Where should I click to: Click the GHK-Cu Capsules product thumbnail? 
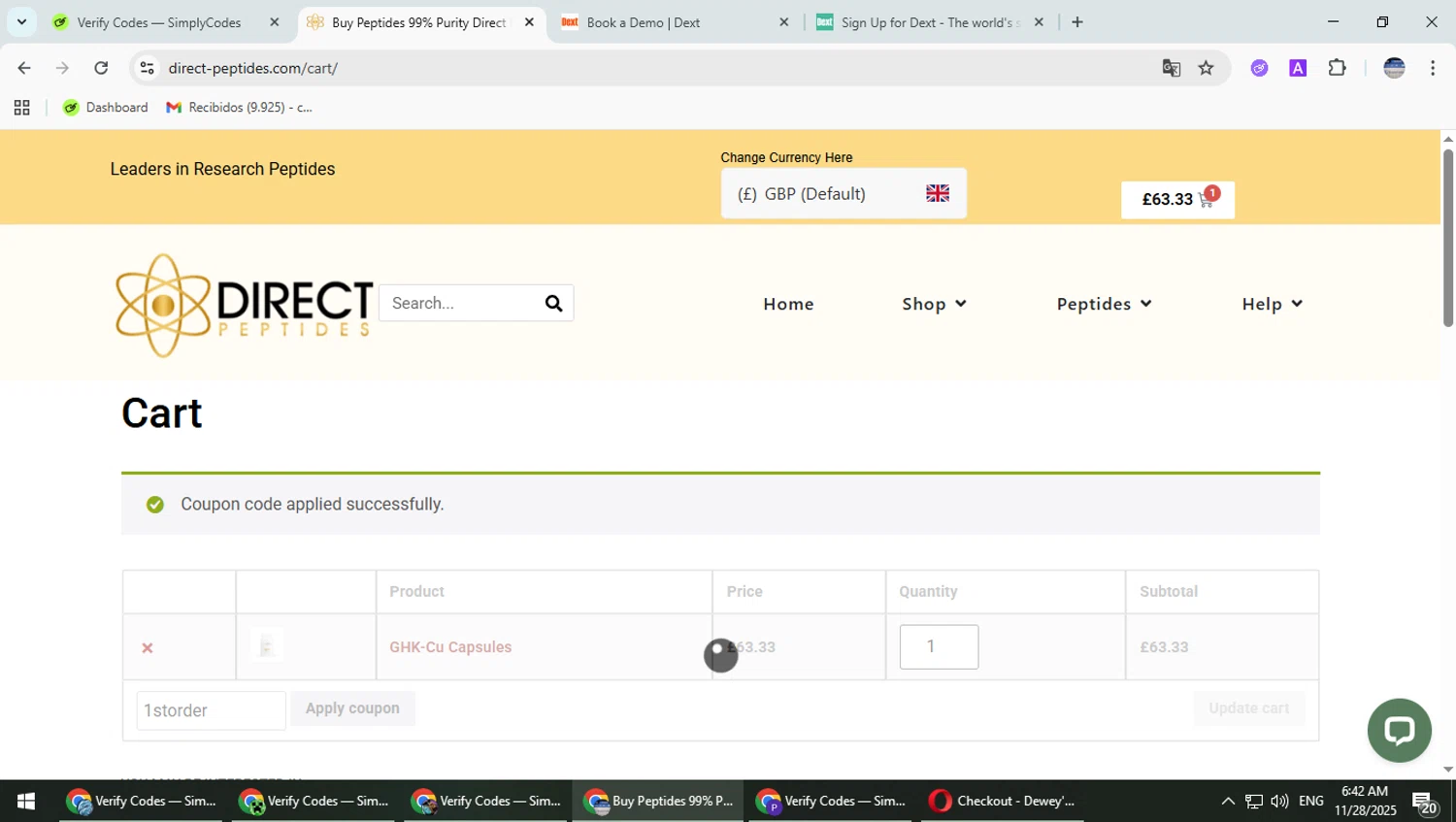(267, 645)
